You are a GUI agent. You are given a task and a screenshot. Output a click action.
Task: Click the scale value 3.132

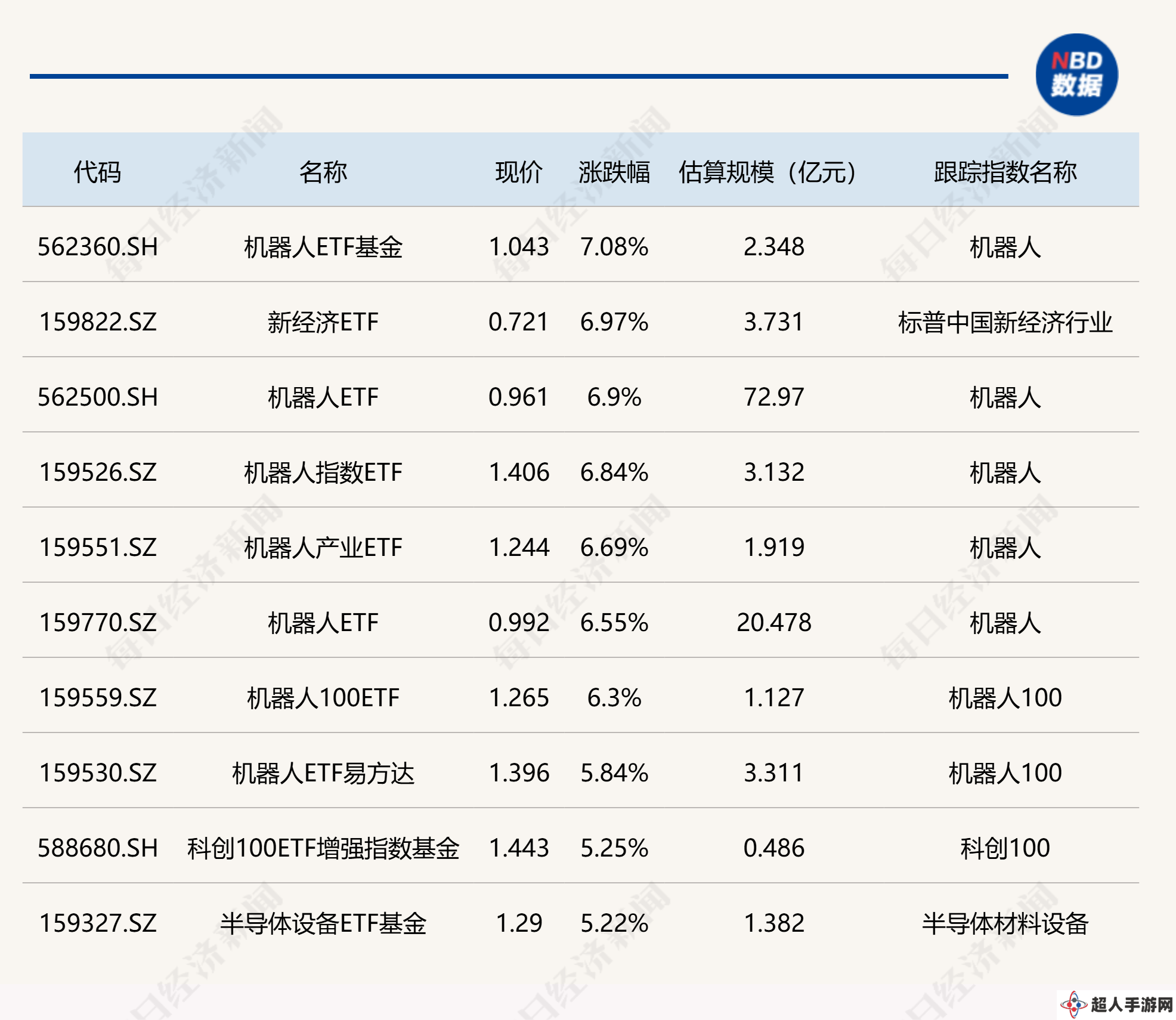point(774,472)
